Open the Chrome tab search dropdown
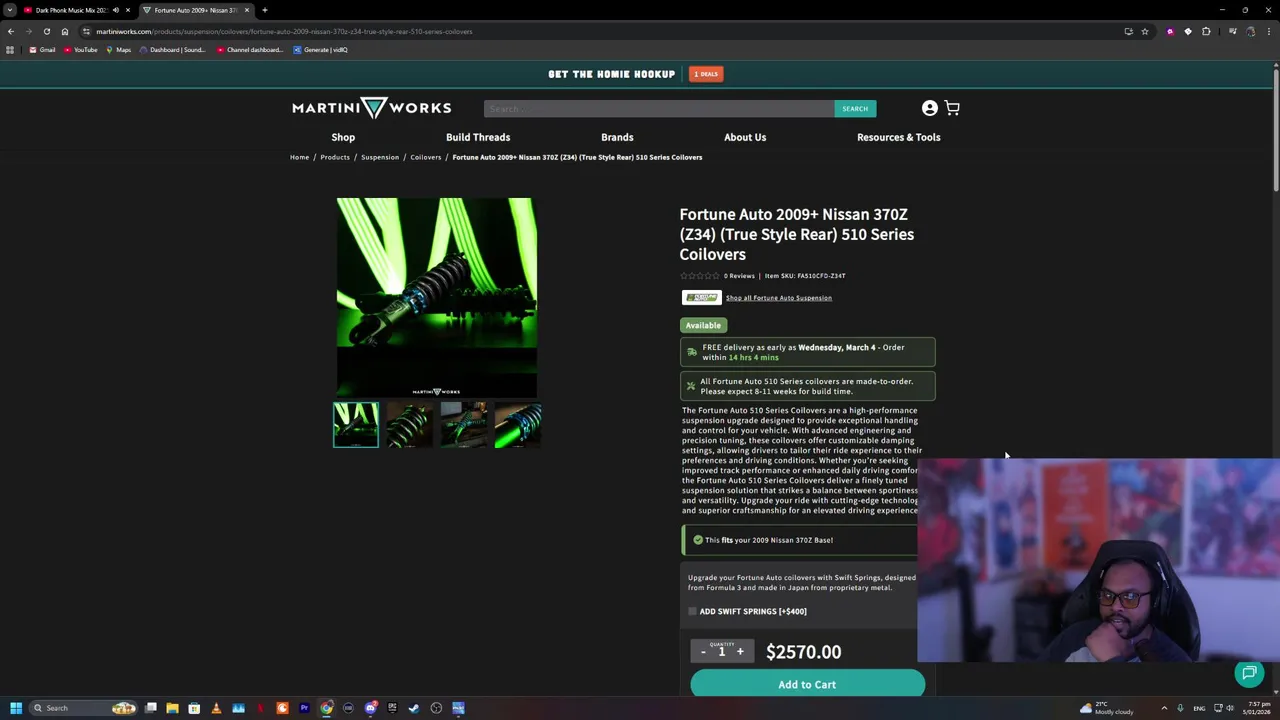Image resolution: width=1280 pixels, height=720 pixels. (10, 10)
